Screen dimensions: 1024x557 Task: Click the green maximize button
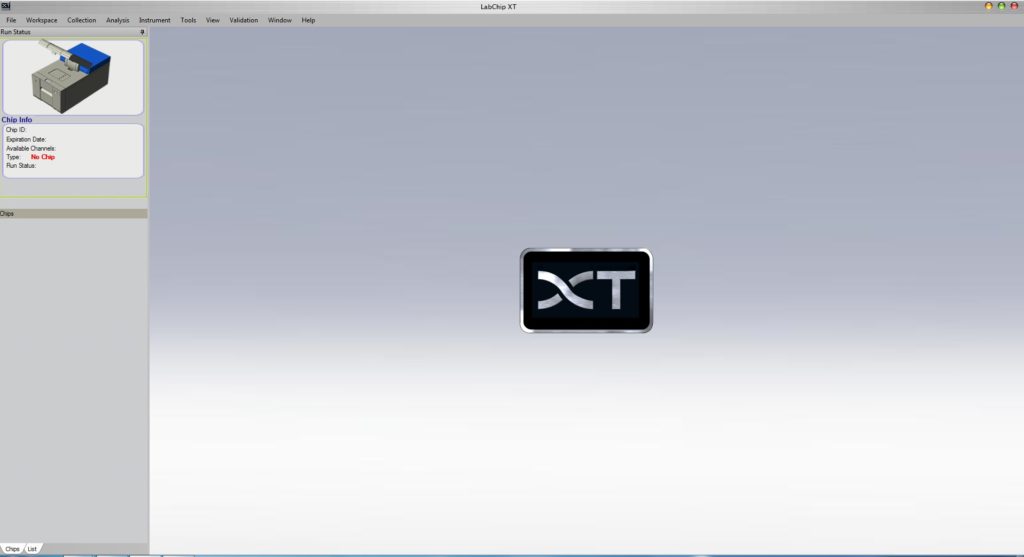pyautogui.click(x=1002, y=6)
